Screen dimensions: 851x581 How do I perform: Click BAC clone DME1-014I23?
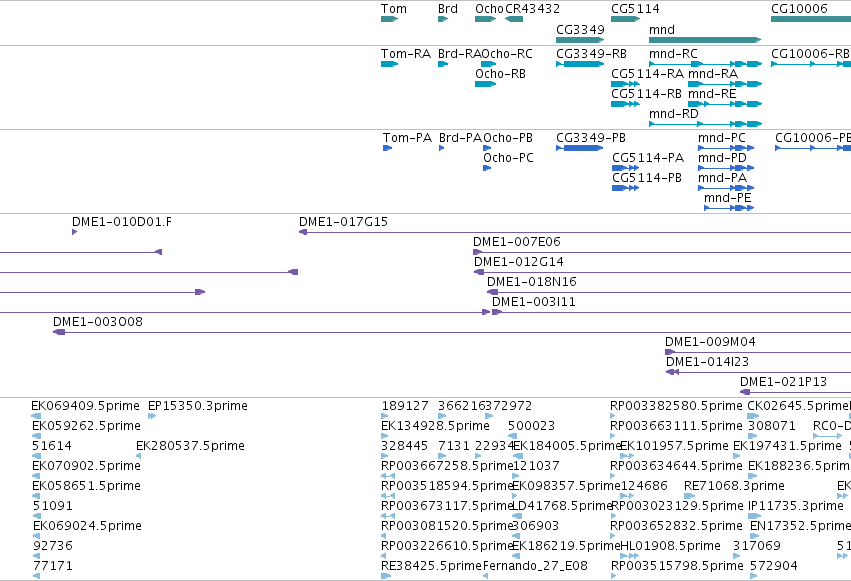[758, 373]
